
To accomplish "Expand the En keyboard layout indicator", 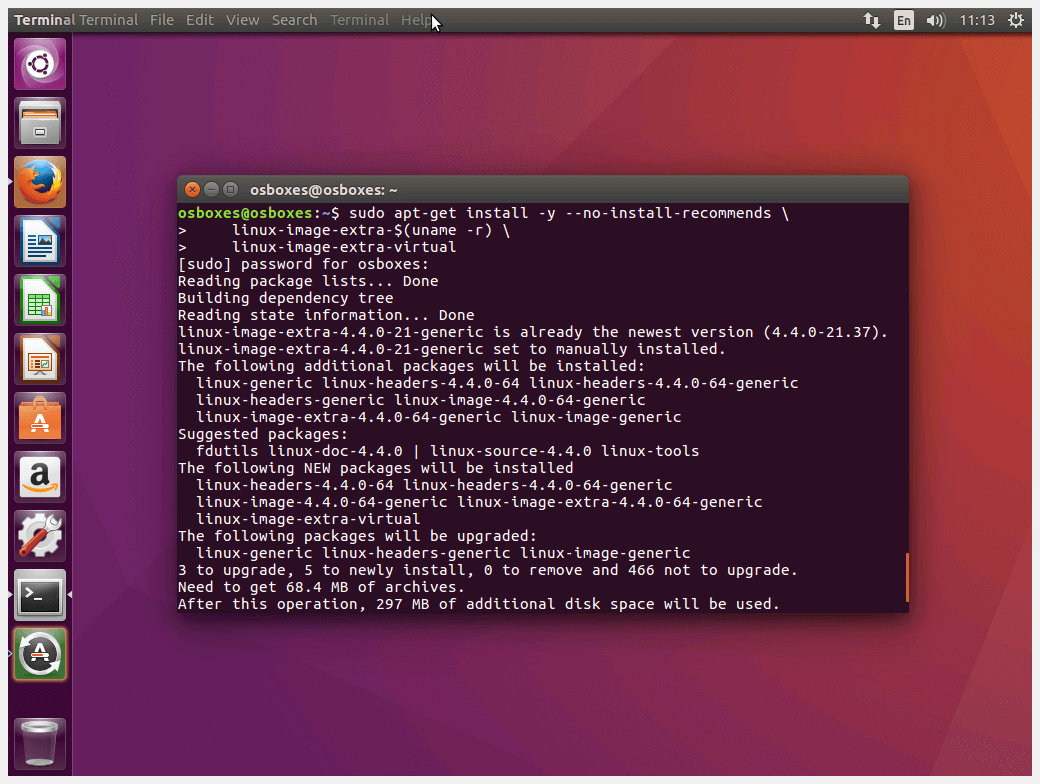I will point(904,20).
